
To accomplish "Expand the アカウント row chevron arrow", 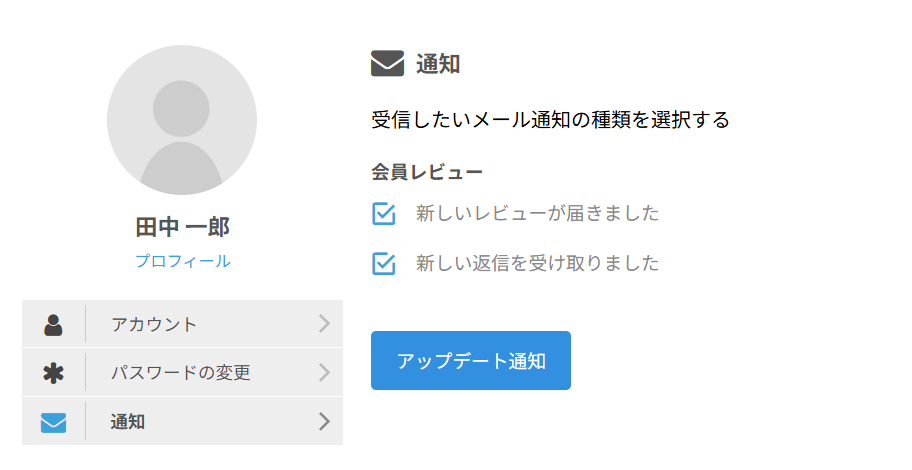I will click(324, 323).
